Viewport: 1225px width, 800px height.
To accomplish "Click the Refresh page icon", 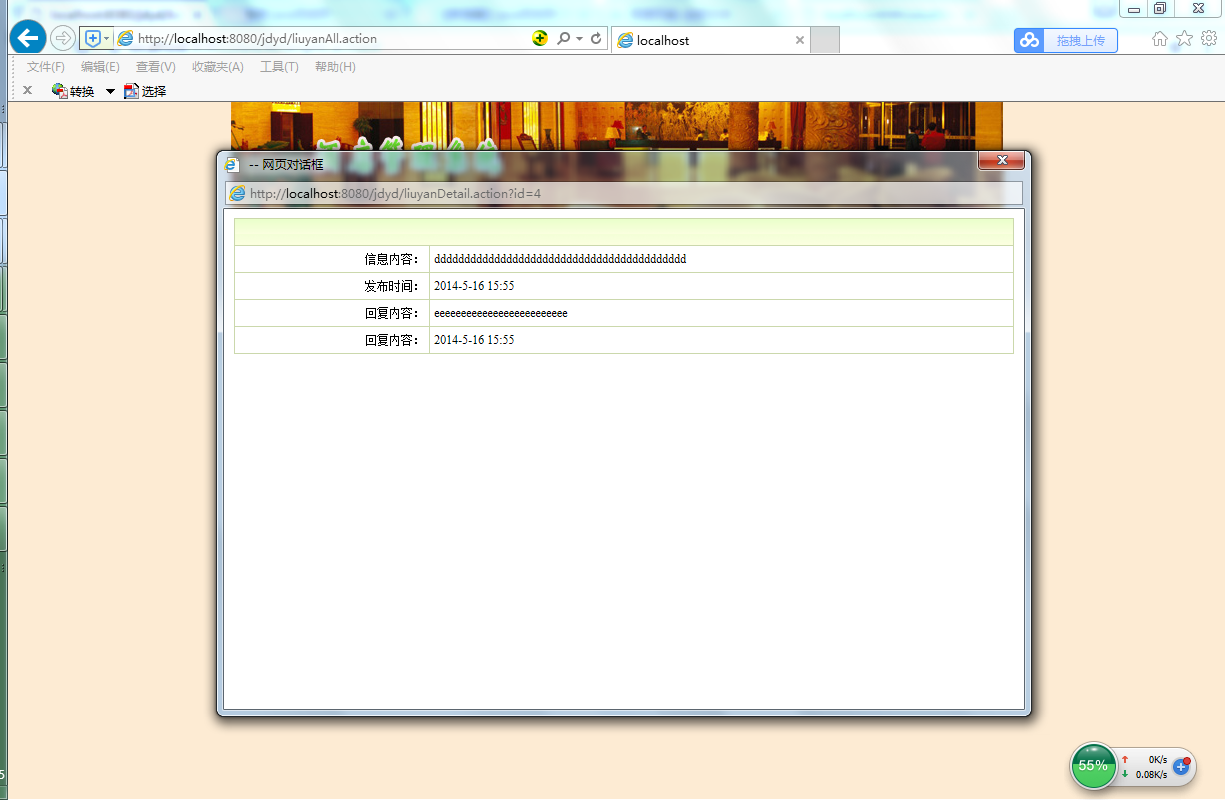I will [596, 38].
